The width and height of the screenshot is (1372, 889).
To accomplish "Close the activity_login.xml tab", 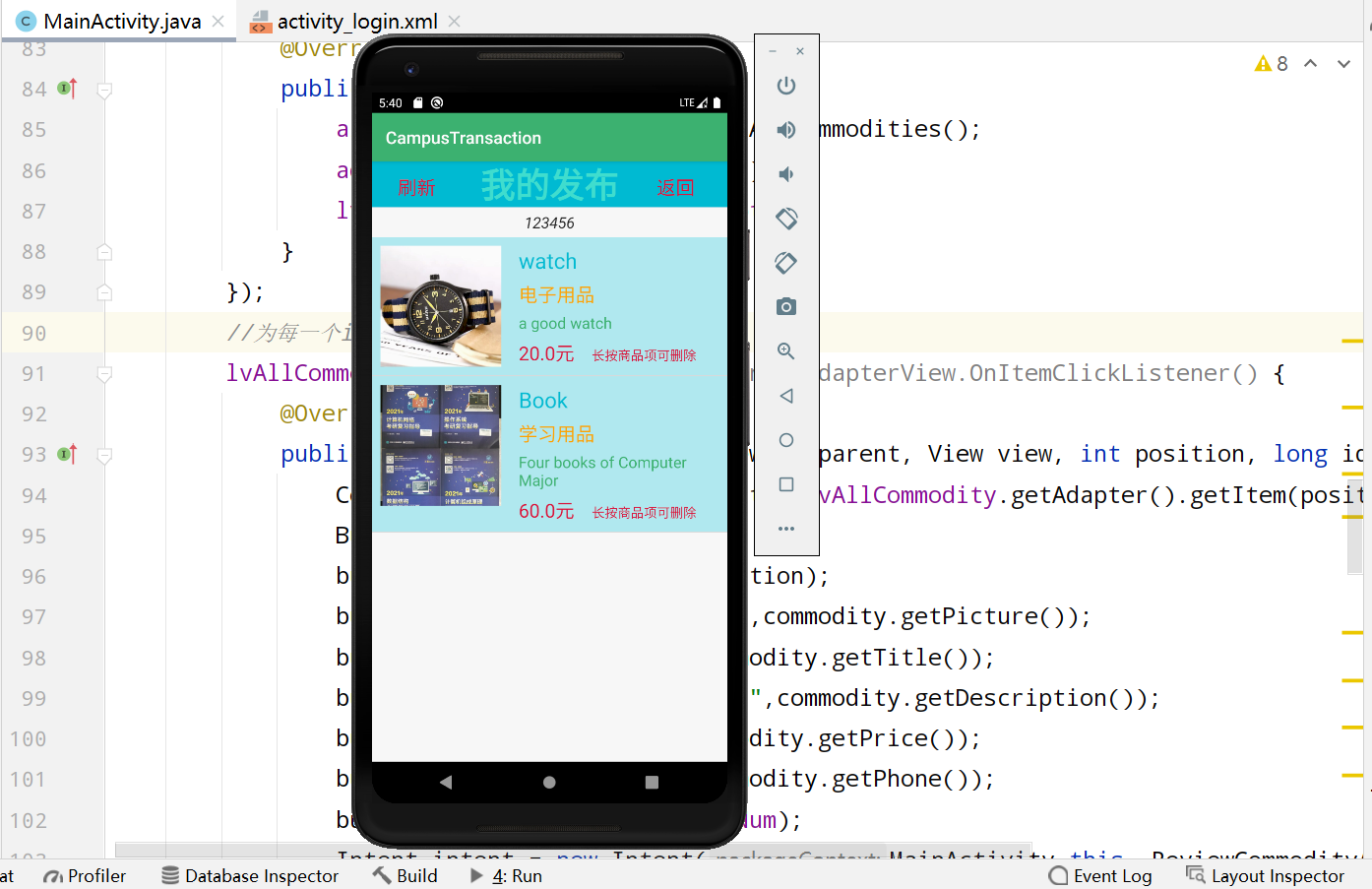I will pos(454,21).
